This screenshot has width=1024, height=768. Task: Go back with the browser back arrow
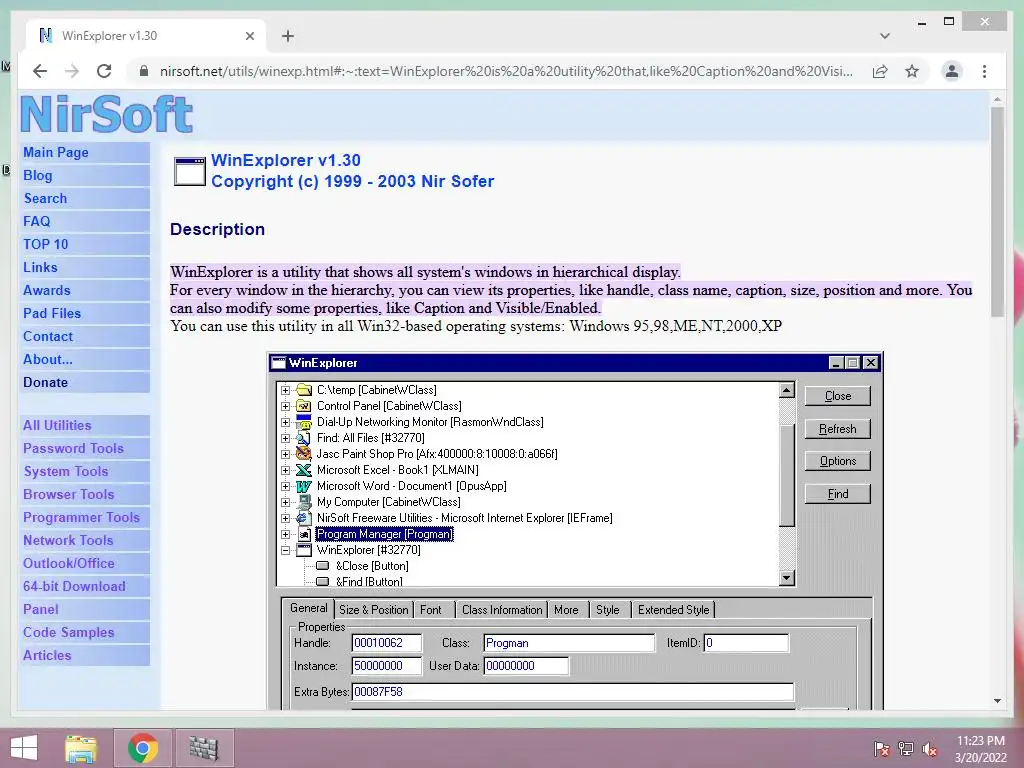tap(40, 71)
